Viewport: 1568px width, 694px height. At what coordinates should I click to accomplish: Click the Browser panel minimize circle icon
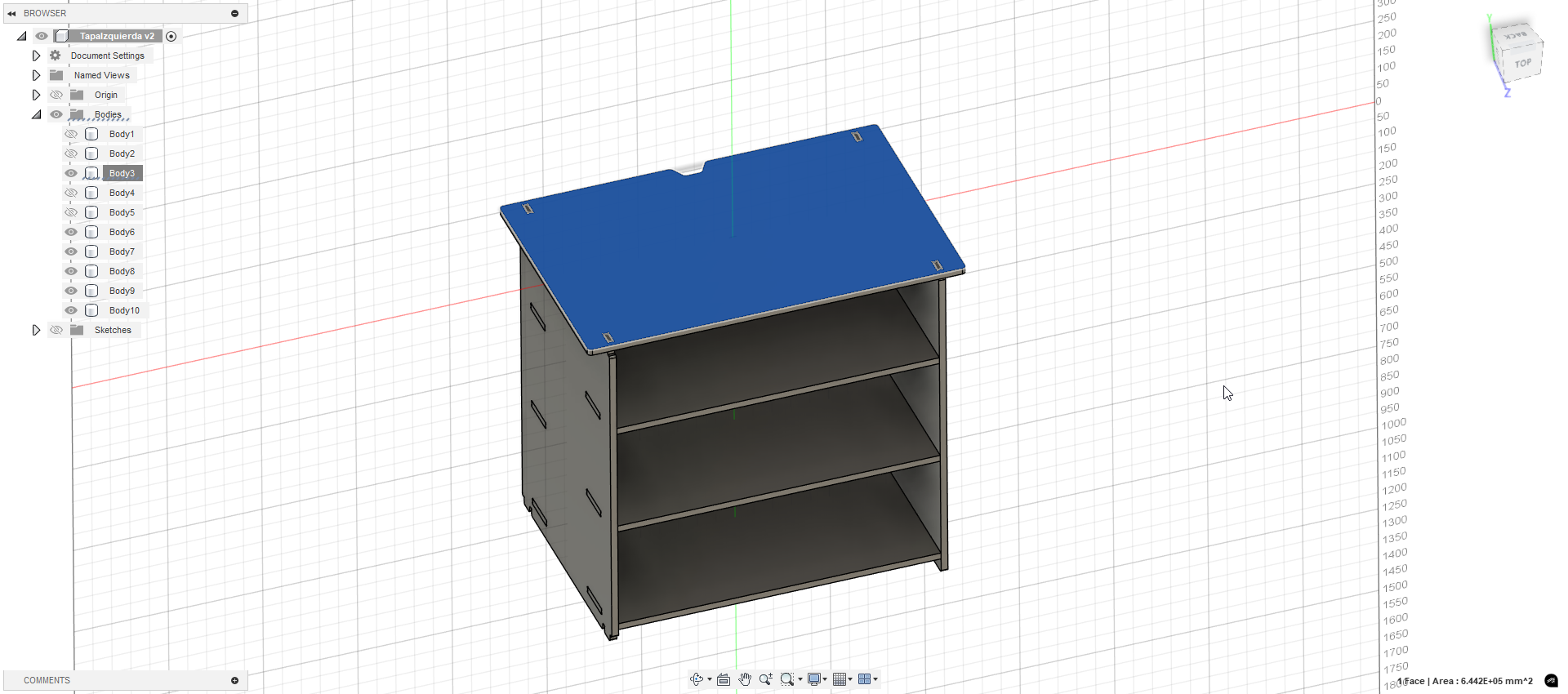(x=235, y=13)
